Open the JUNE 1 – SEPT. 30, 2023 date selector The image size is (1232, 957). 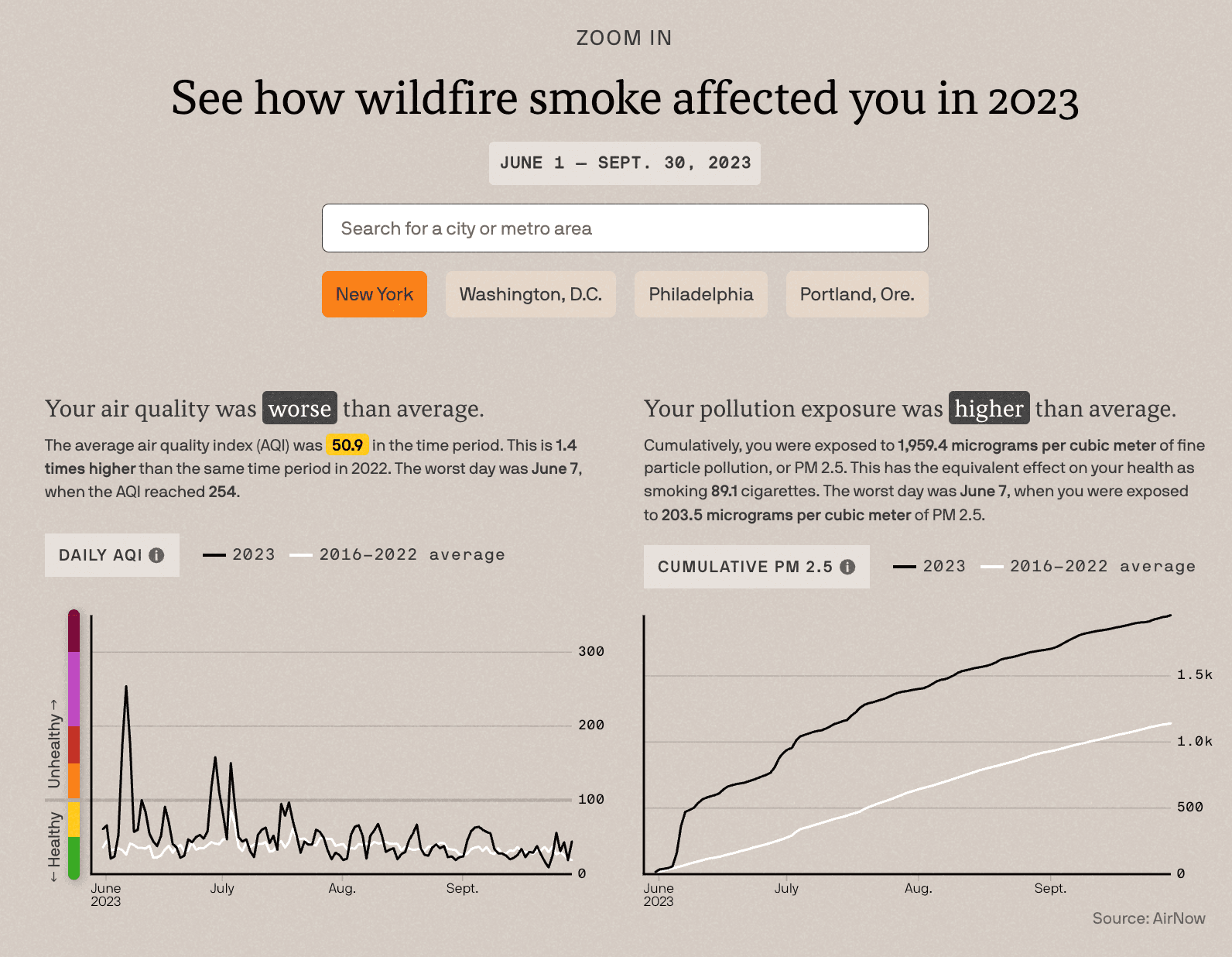pyautogui.click(x=625, y=163)
